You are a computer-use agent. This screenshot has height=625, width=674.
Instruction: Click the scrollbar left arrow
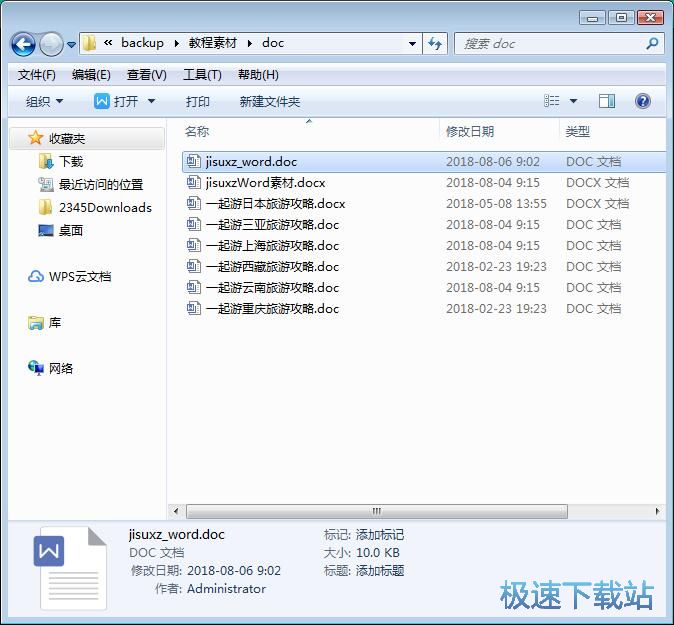point(176,512)
